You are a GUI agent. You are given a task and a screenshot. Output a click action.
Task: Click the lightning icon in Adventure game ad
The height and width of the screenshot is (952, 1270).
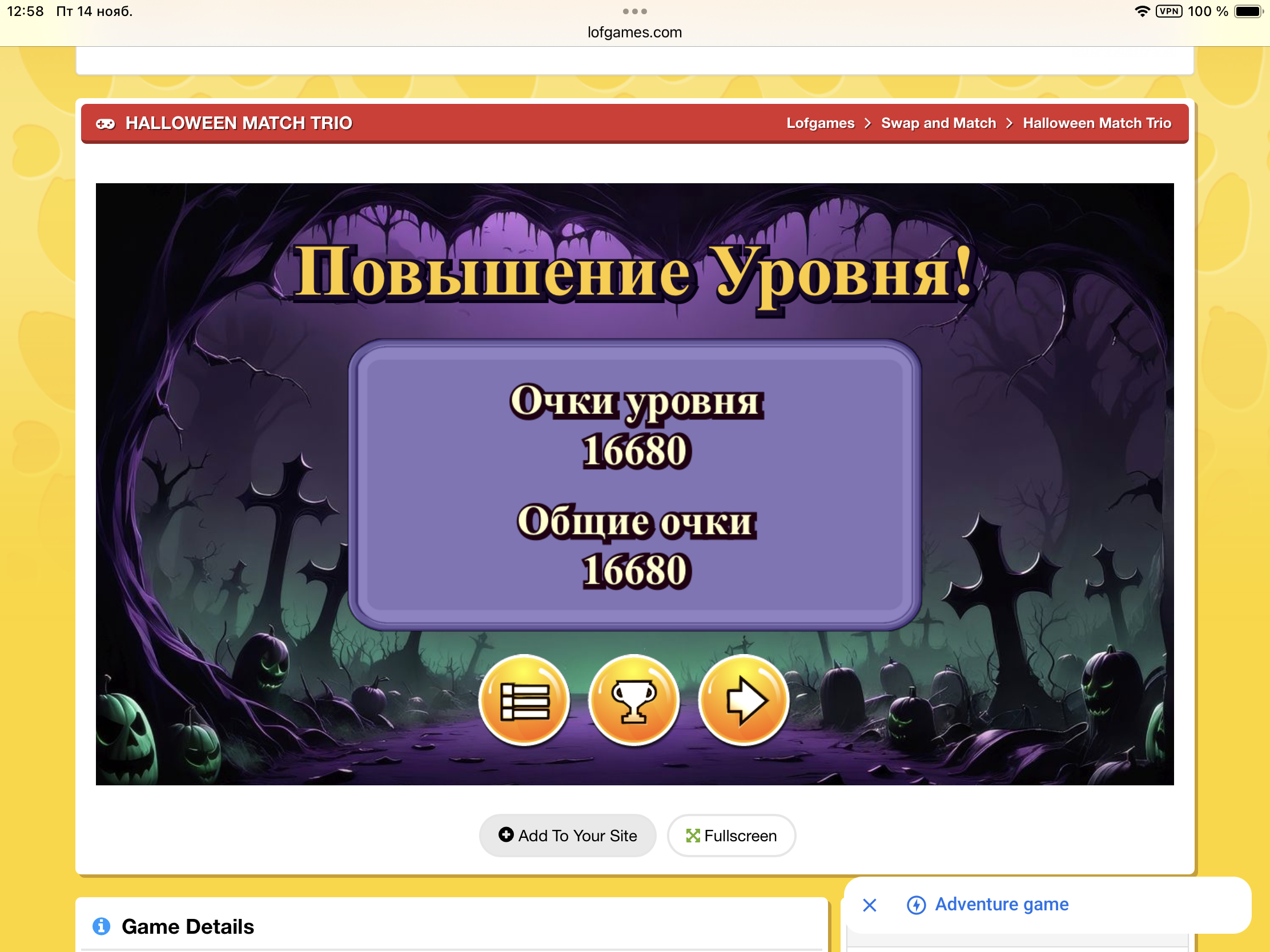[916, 905]
